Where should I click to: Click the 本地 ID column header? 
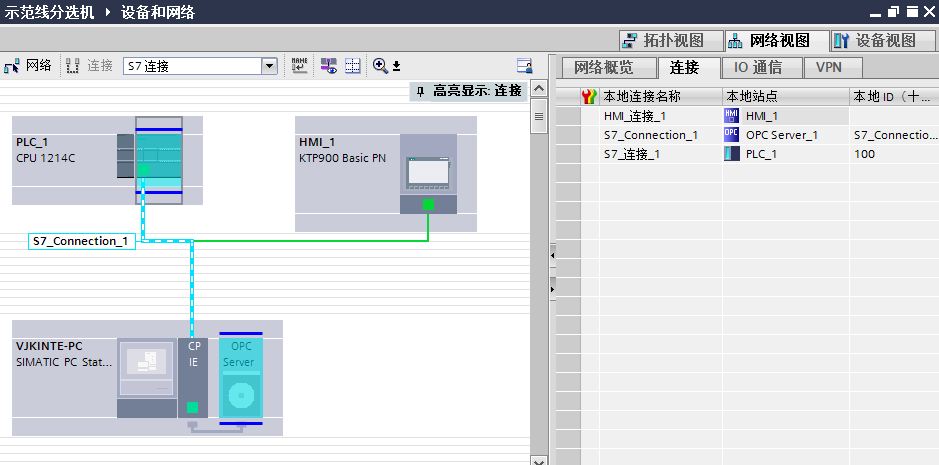pyautogui.click(x=893, y=96)
